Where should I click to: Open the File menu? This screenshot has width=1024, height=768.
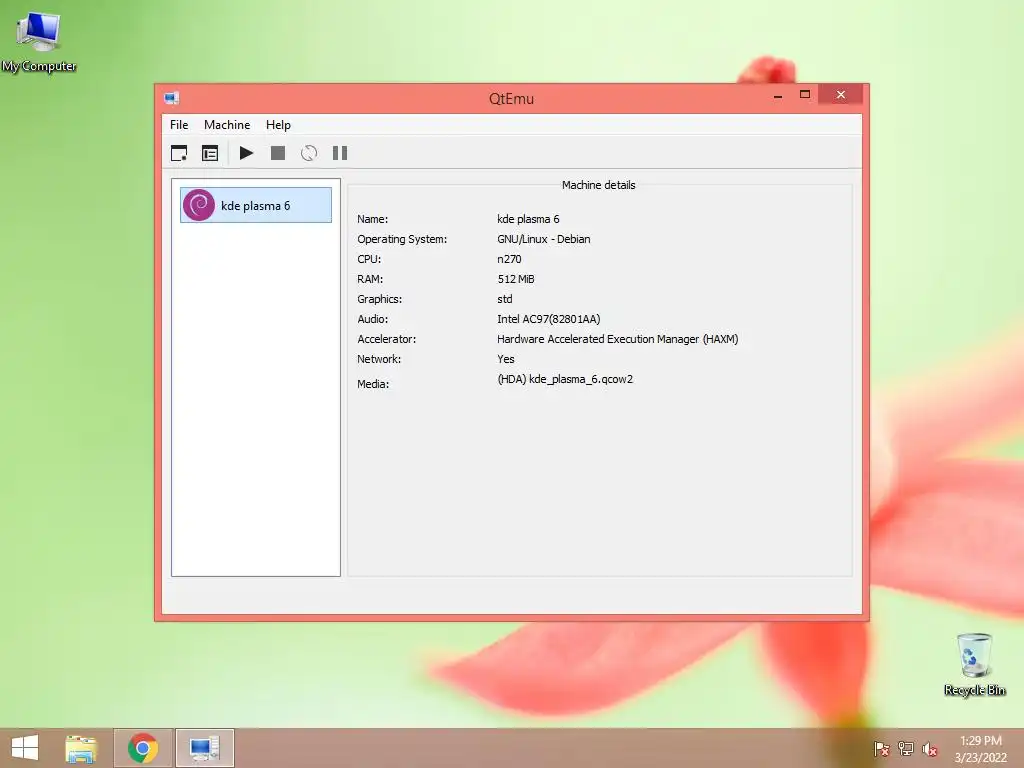pyautogui.click(x=179, y=125)
